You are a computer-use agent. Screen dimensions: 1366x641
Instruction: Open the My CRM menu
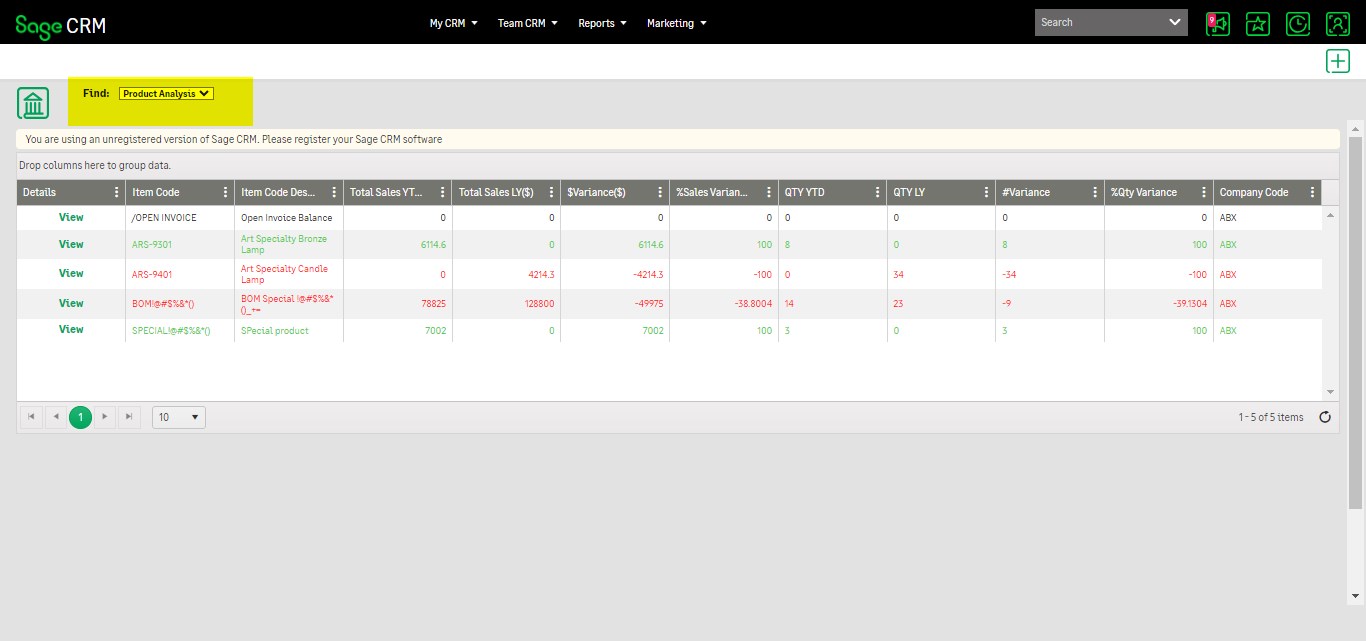453,23
